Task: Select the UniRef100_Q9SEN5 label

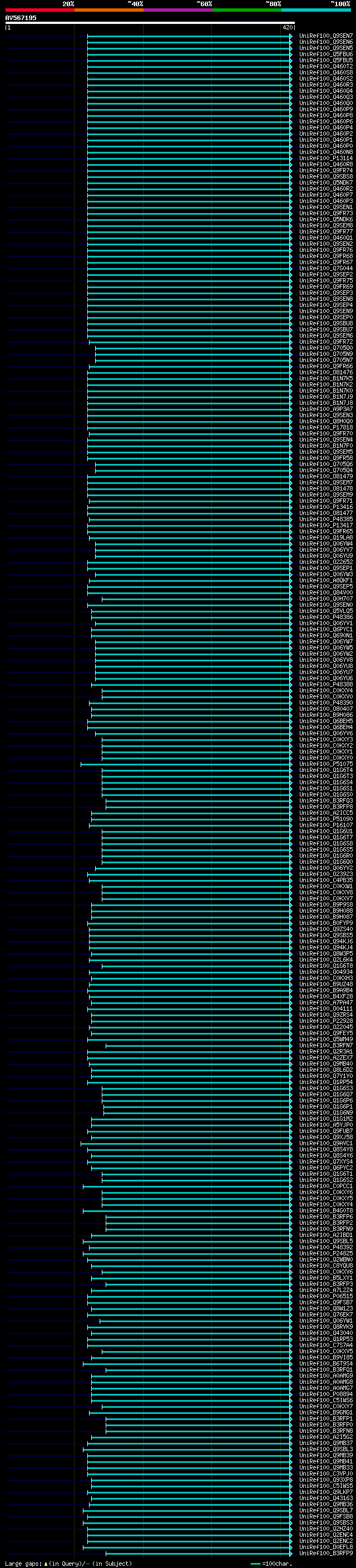Action: pos(326,48)
